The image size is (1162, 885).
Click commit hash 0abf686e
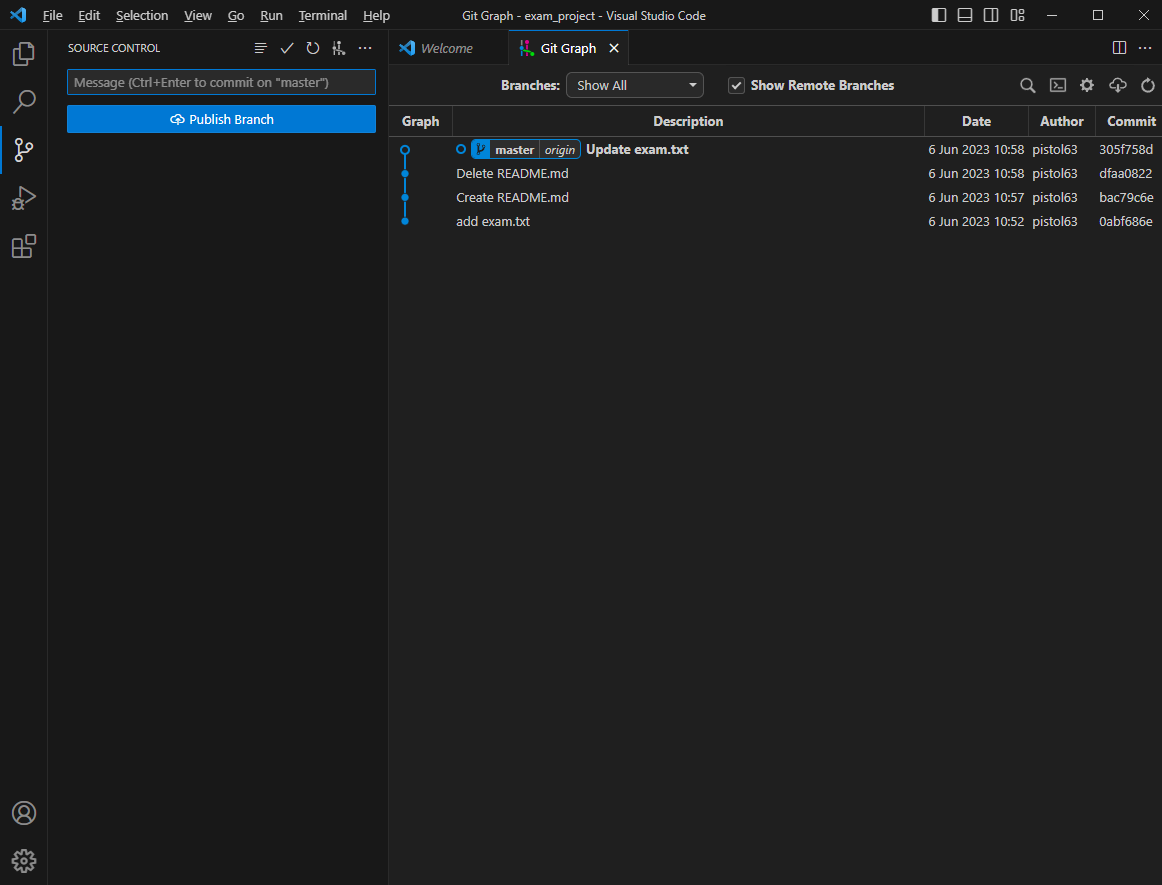coord(1126,222)
